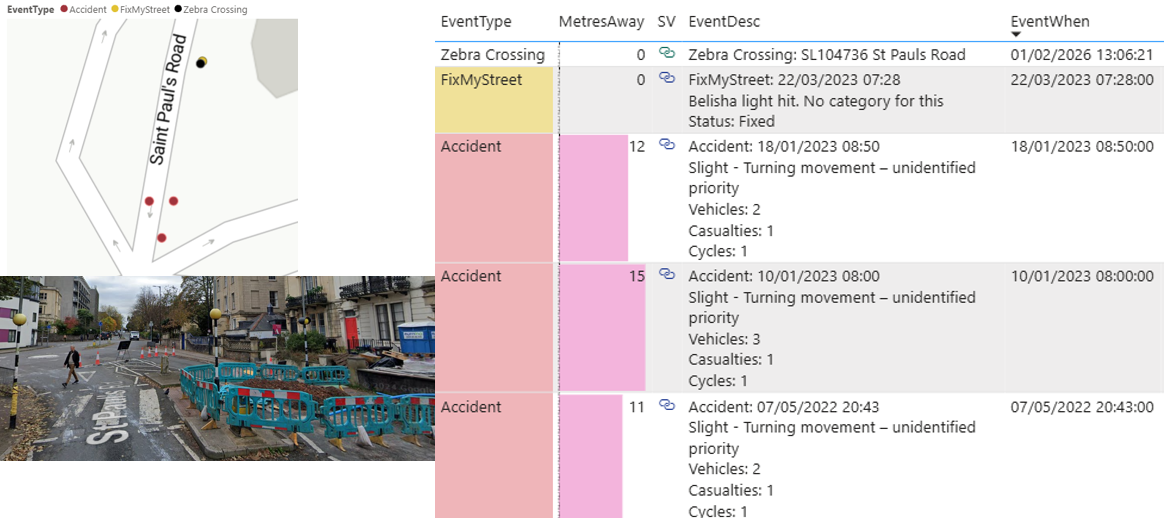Click link icon for 18/01/2023 accident
1170x518 pixels.
pos(666,146)
